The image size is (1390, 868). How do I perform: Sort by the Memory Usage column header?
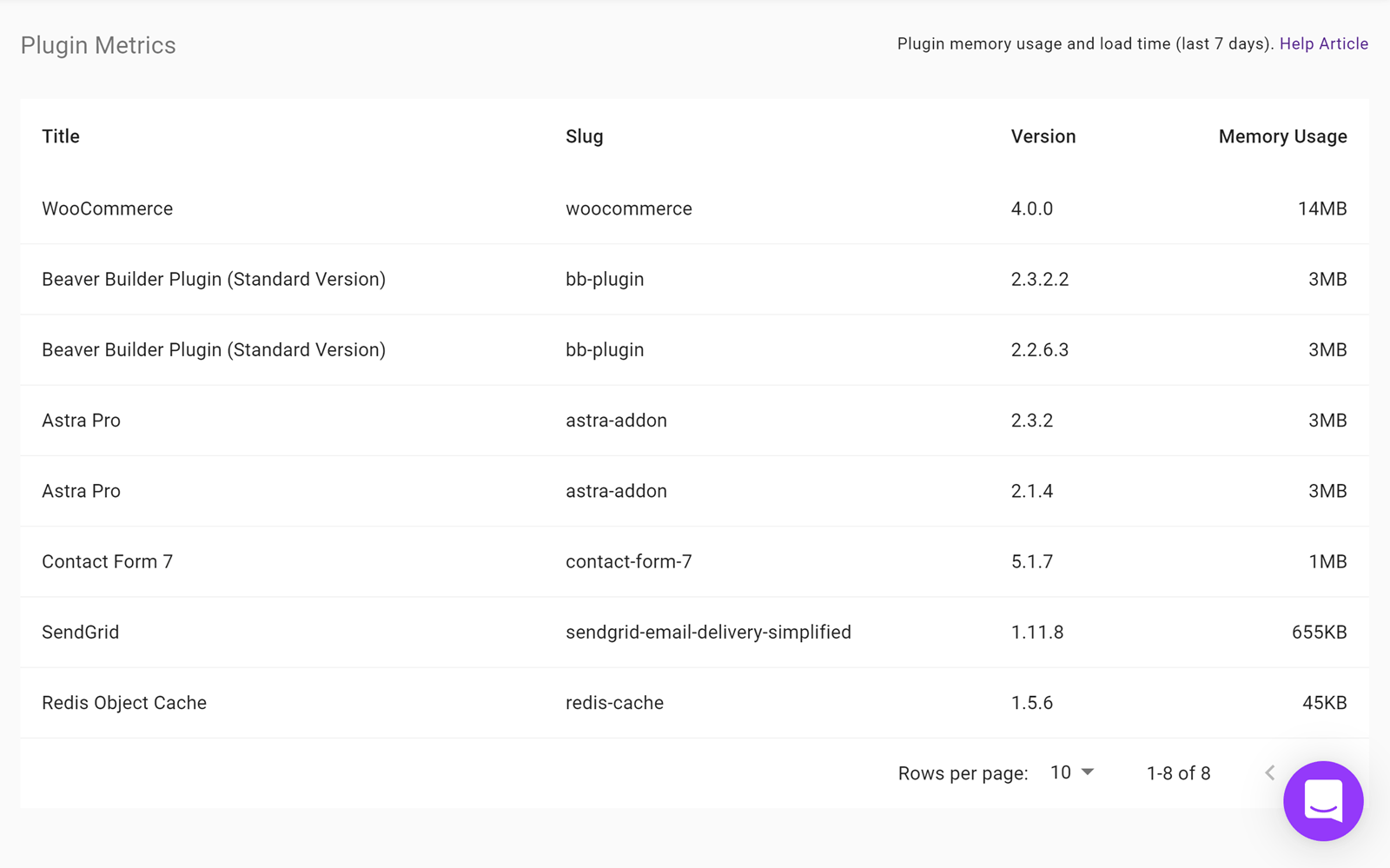point(1282,136)
